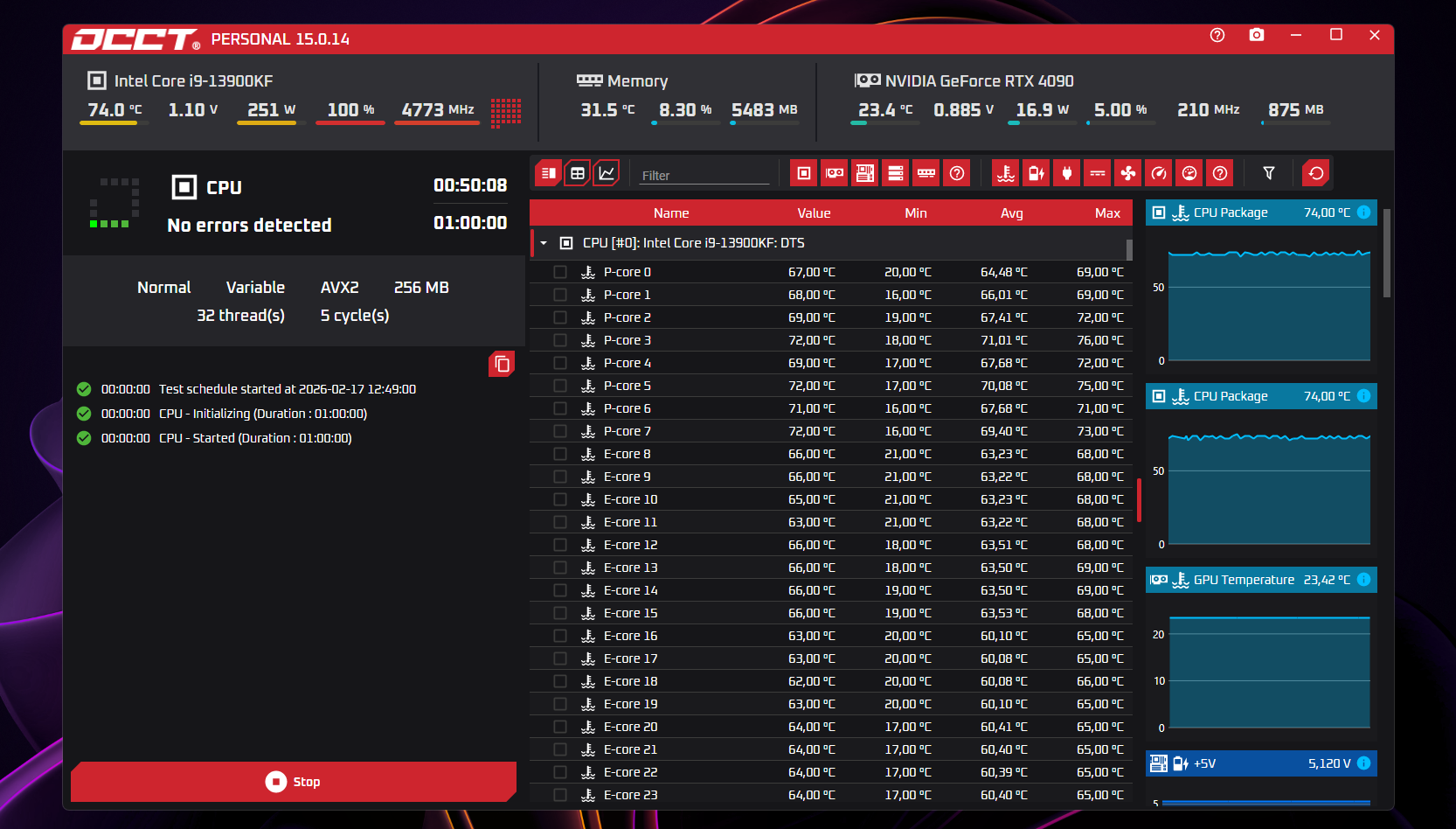The height and width of the screenshot is (829, 1456).
Task: Open info for GPU Temperature graph
Action: click(x=1363, y=580)
